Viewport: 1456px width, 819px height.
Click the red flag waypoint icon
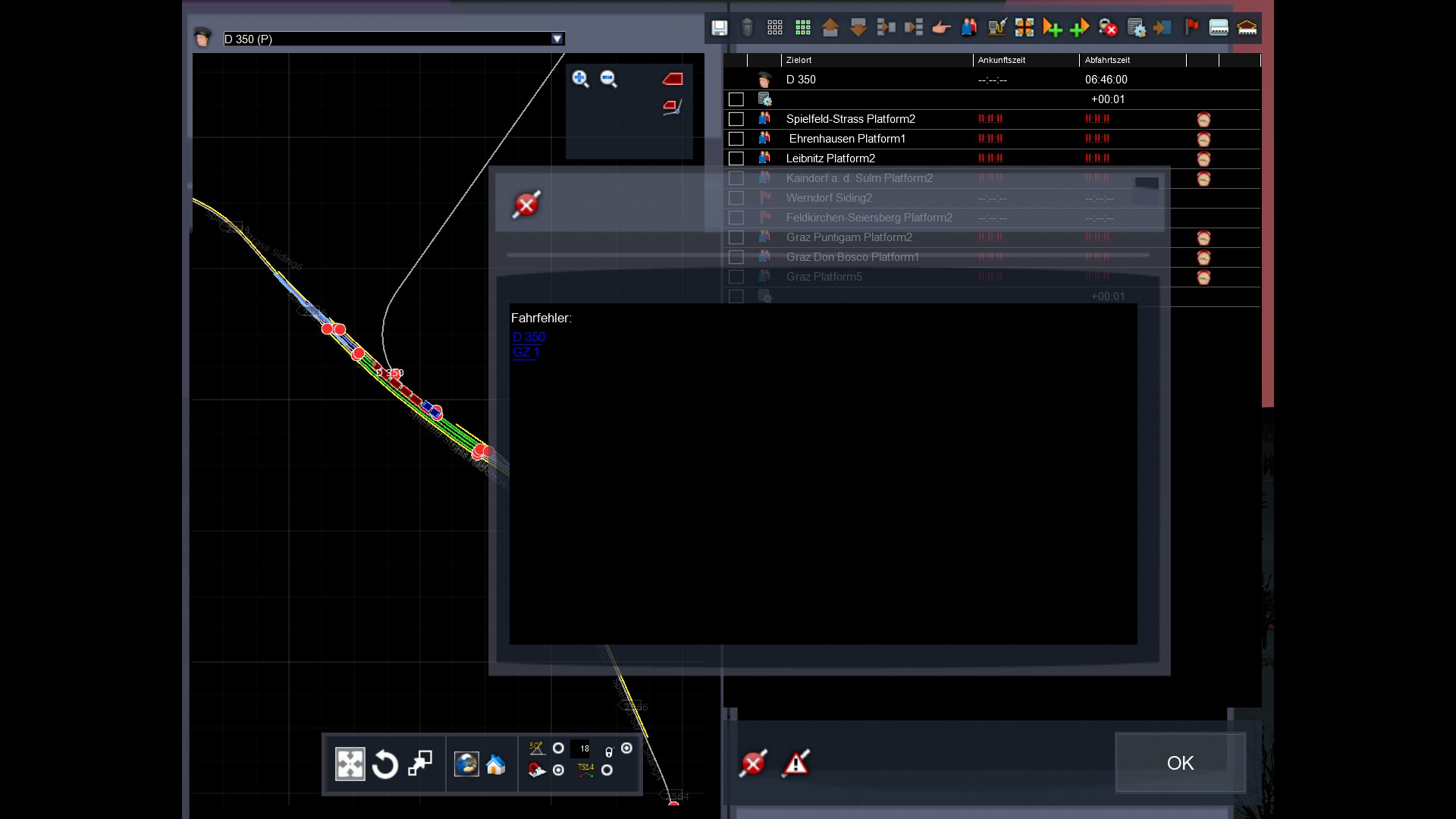pos(1191,28)
